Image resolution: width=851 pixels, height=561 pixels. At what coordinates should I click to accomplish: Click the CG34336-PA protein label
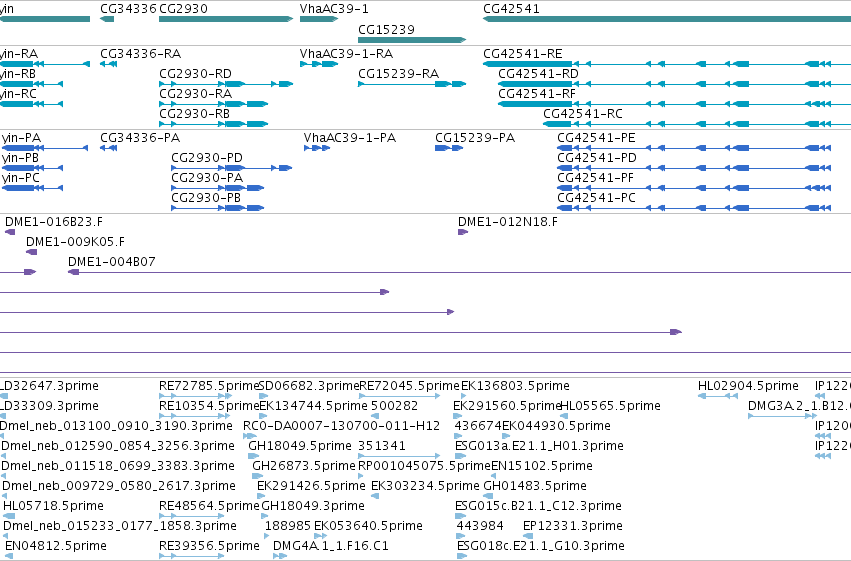click(x=140, y=138)
